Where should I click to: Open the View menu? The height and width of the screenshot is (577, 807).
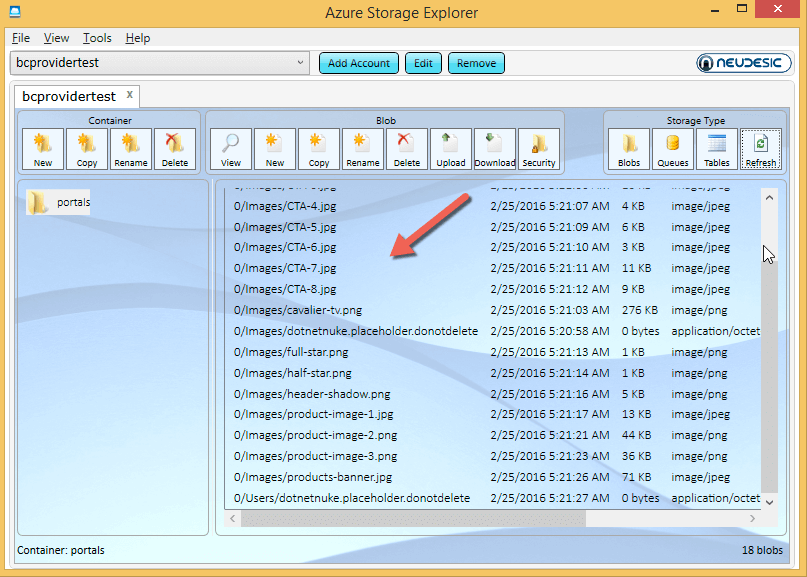(56, 38)
